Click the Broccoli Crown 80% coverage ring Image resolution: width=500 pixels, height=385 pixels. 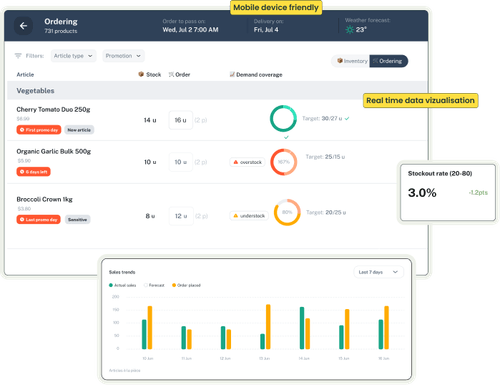click(x=287, y=212)
